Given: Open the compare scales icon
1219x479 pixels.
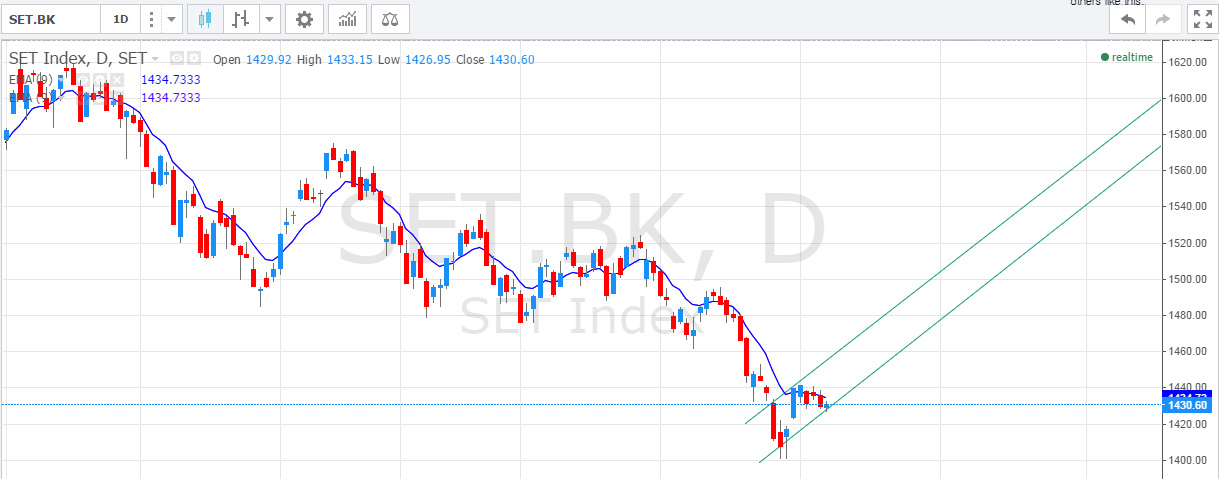Looking at the screenshot, I should point(390,19).
